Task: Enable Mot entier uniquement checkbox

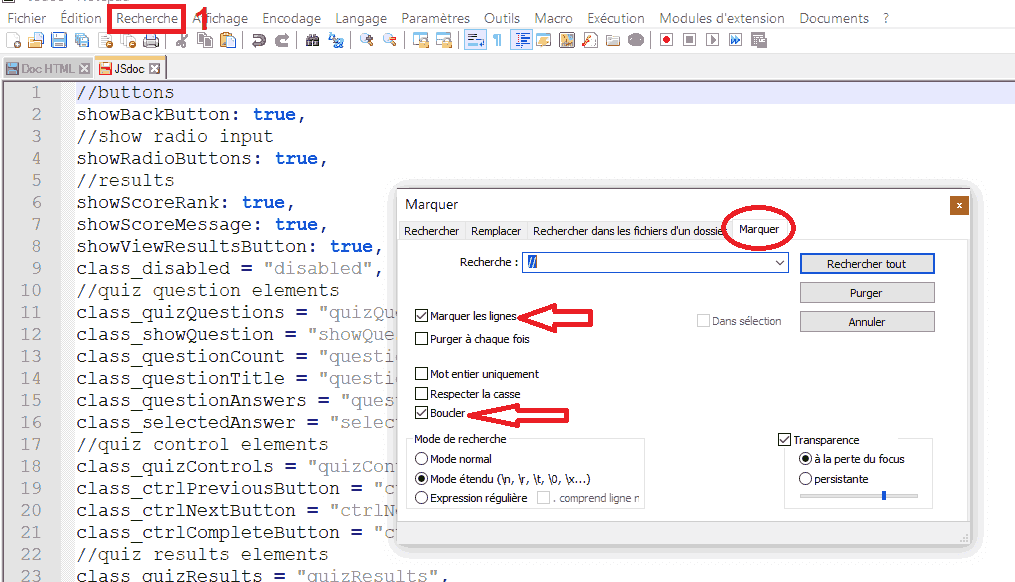Action: (421, 374)
